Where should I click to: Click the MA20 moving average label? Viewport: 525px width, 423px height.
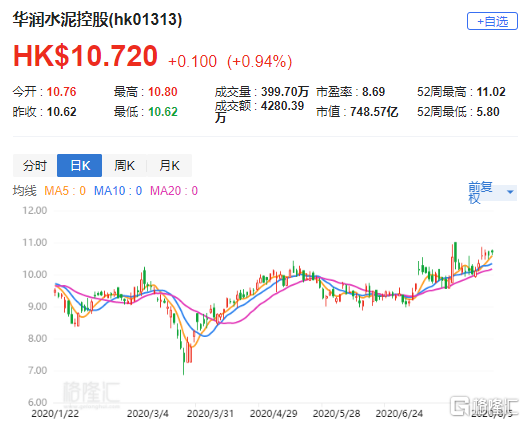[x=174, y=191]
